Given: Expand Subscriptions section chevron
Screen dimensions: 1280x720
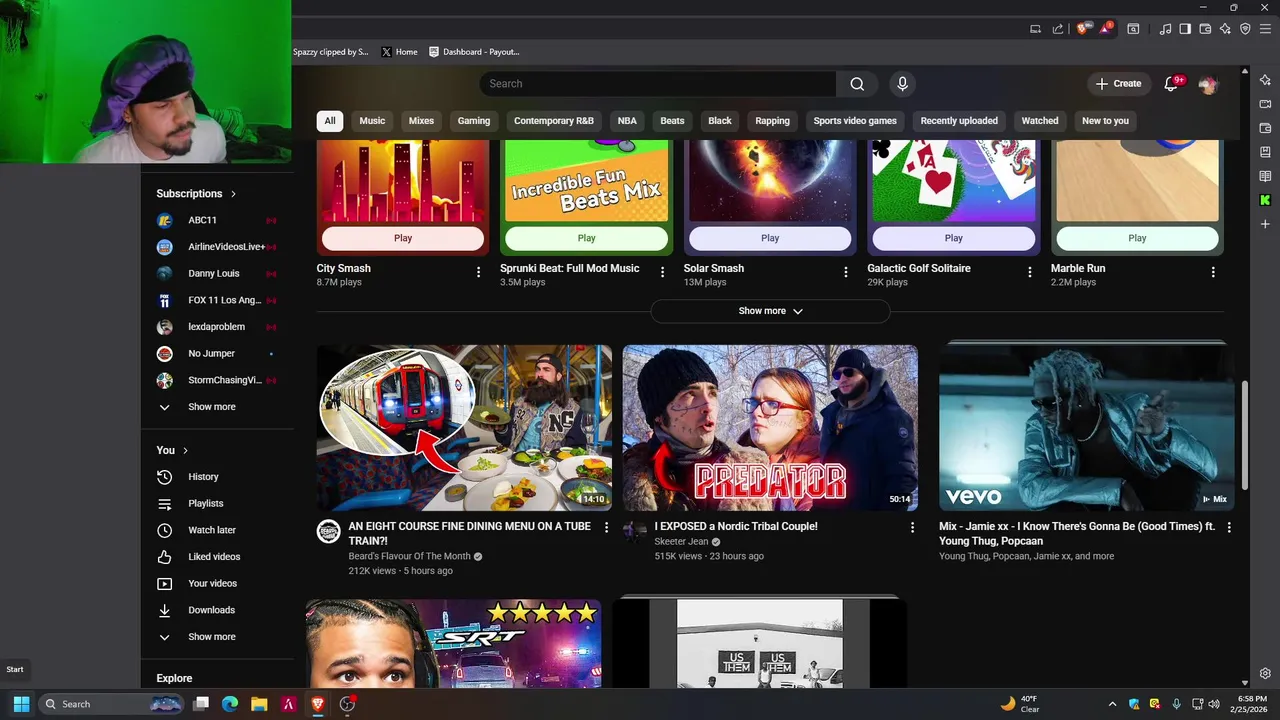Looking at the screenshot, I should tap(233, 194).
